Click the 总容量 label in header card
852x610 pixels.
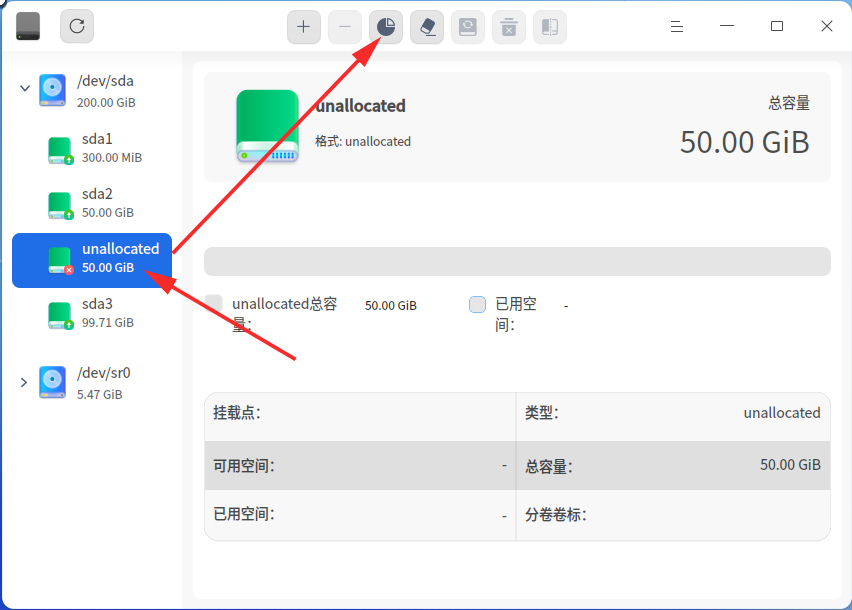(789, 103)
